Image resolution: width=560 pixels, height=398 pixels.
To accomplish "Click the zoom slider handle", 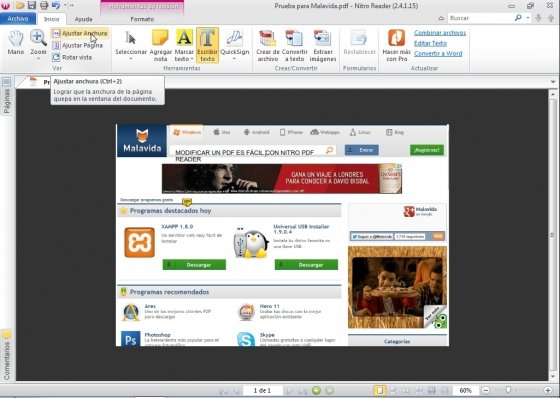I will pyautogui.click(x=508, y=390).
